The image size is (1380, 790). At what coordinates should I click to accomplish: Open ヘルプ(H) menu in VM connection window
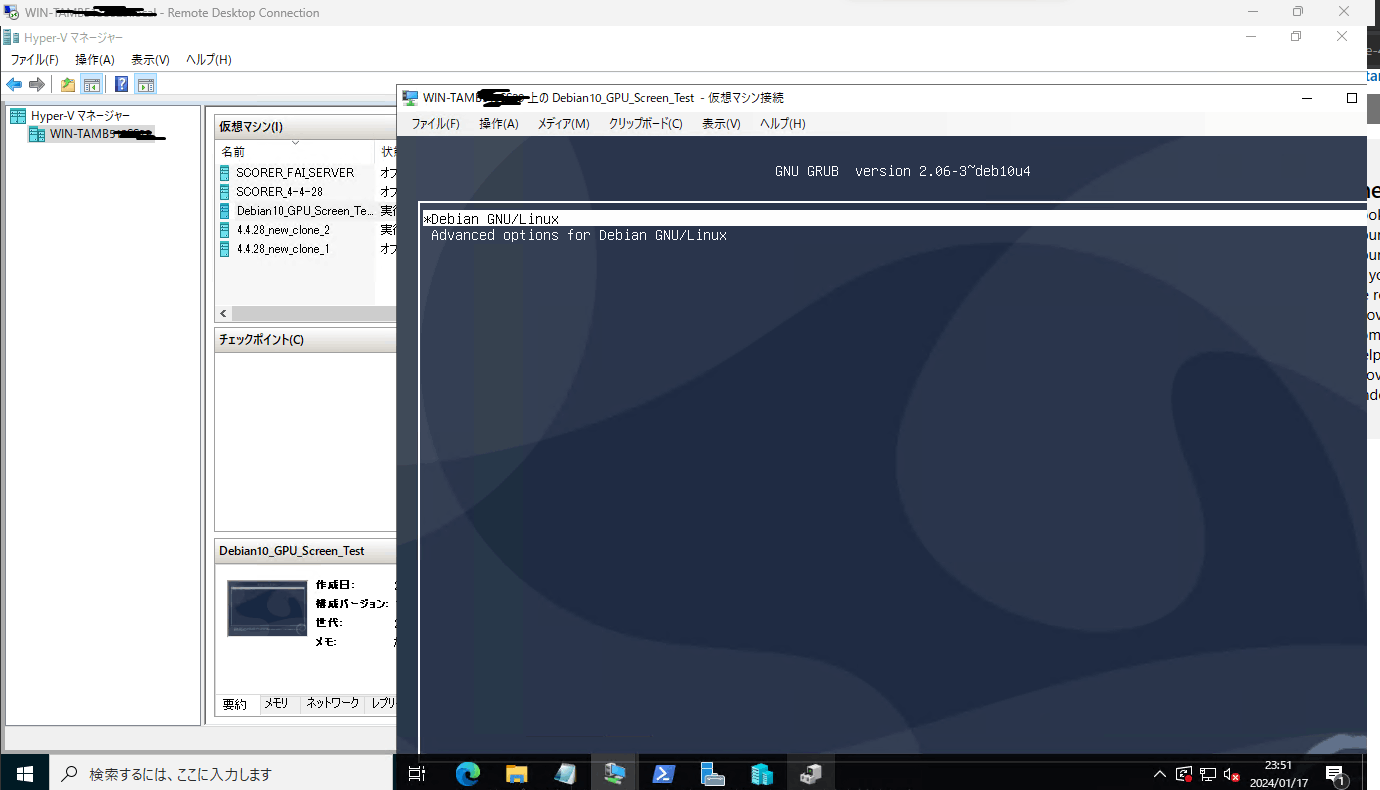[x=782, y=124]
